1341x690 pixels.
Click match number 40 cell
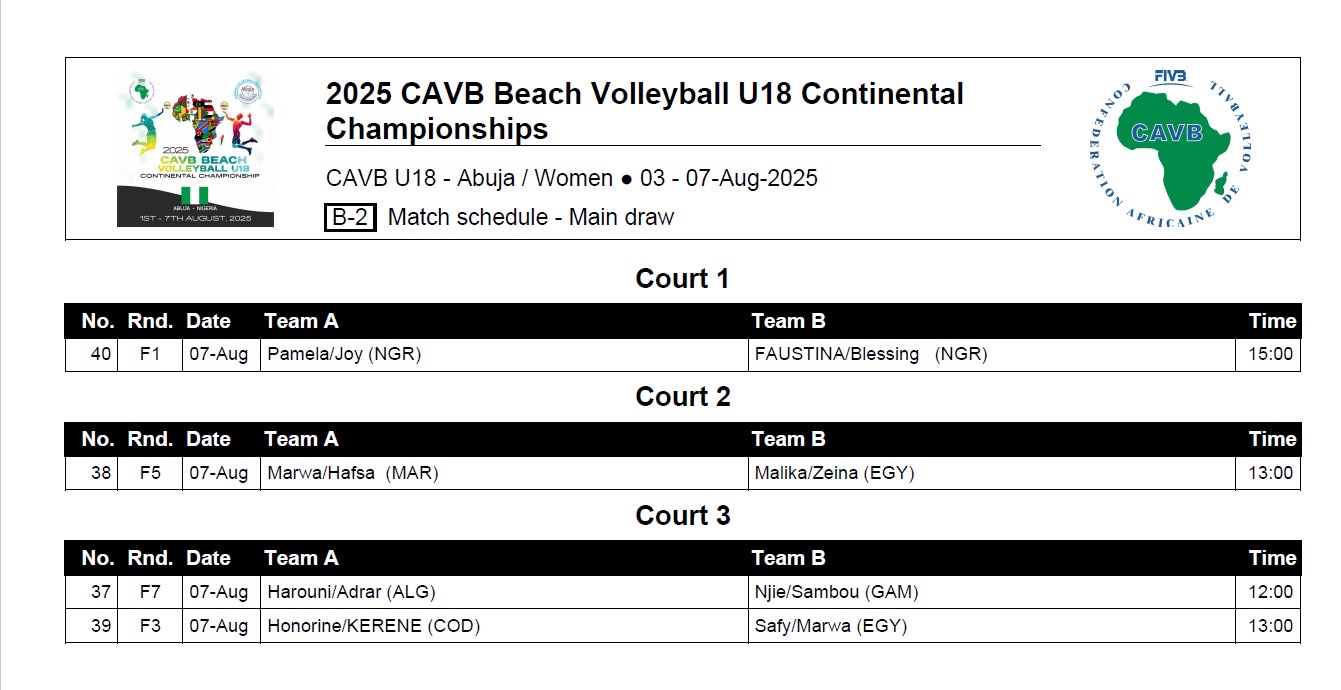(92, 355)
